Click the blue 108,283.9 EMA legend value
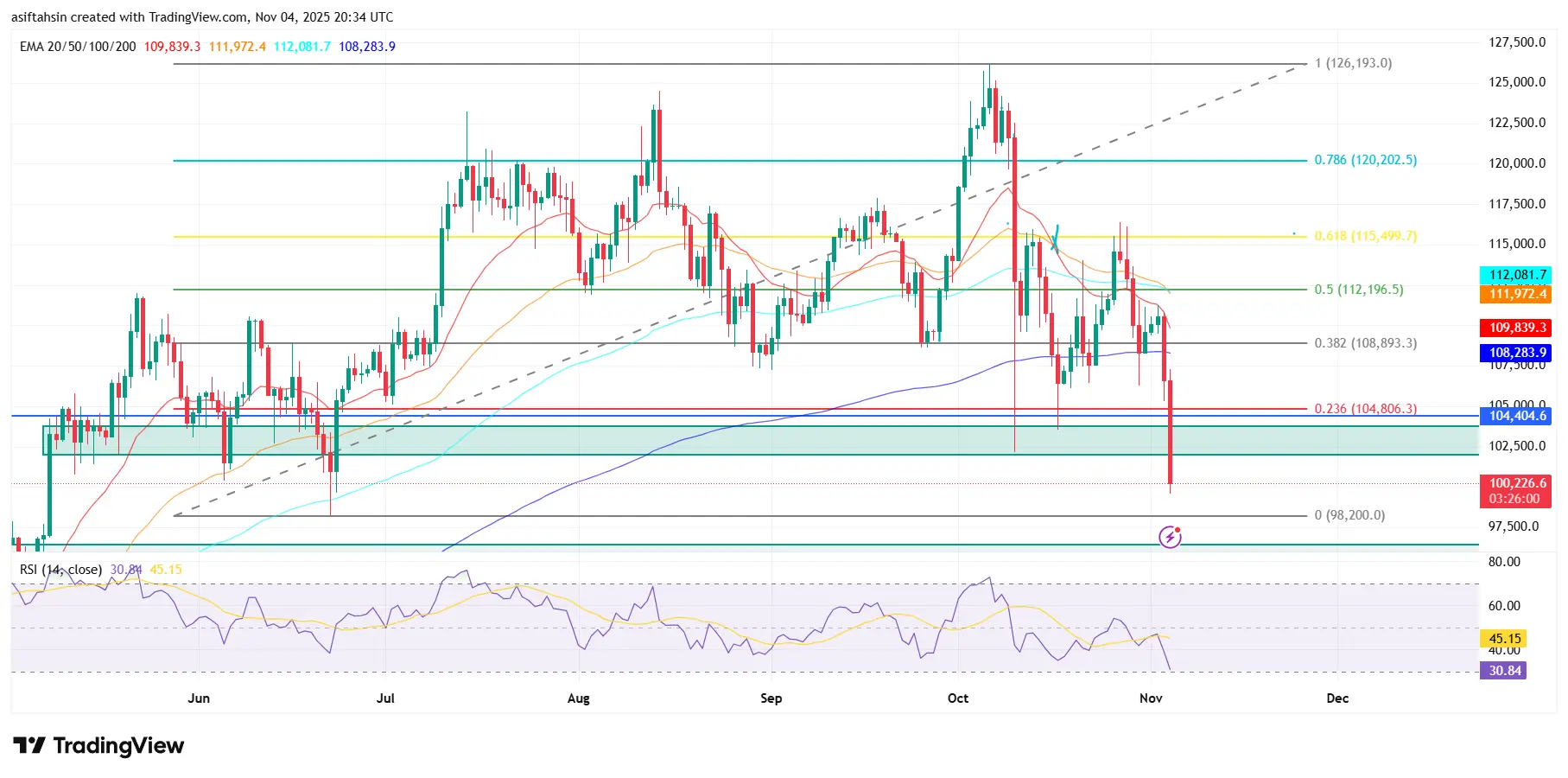This screenshot has height=778, width=1568. (367, 47)
